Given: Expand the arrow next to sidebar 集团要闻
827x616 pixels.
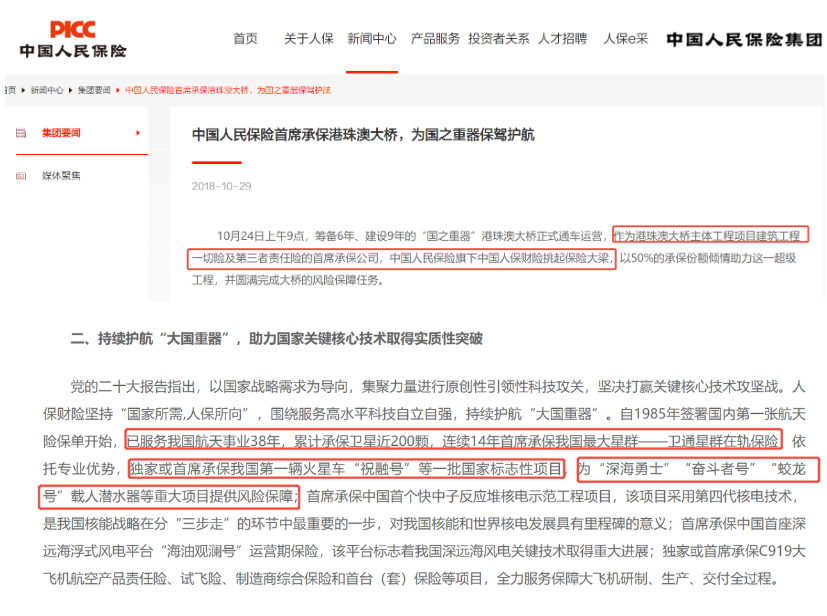Looking at the screenshot, I should click(138, 133).
